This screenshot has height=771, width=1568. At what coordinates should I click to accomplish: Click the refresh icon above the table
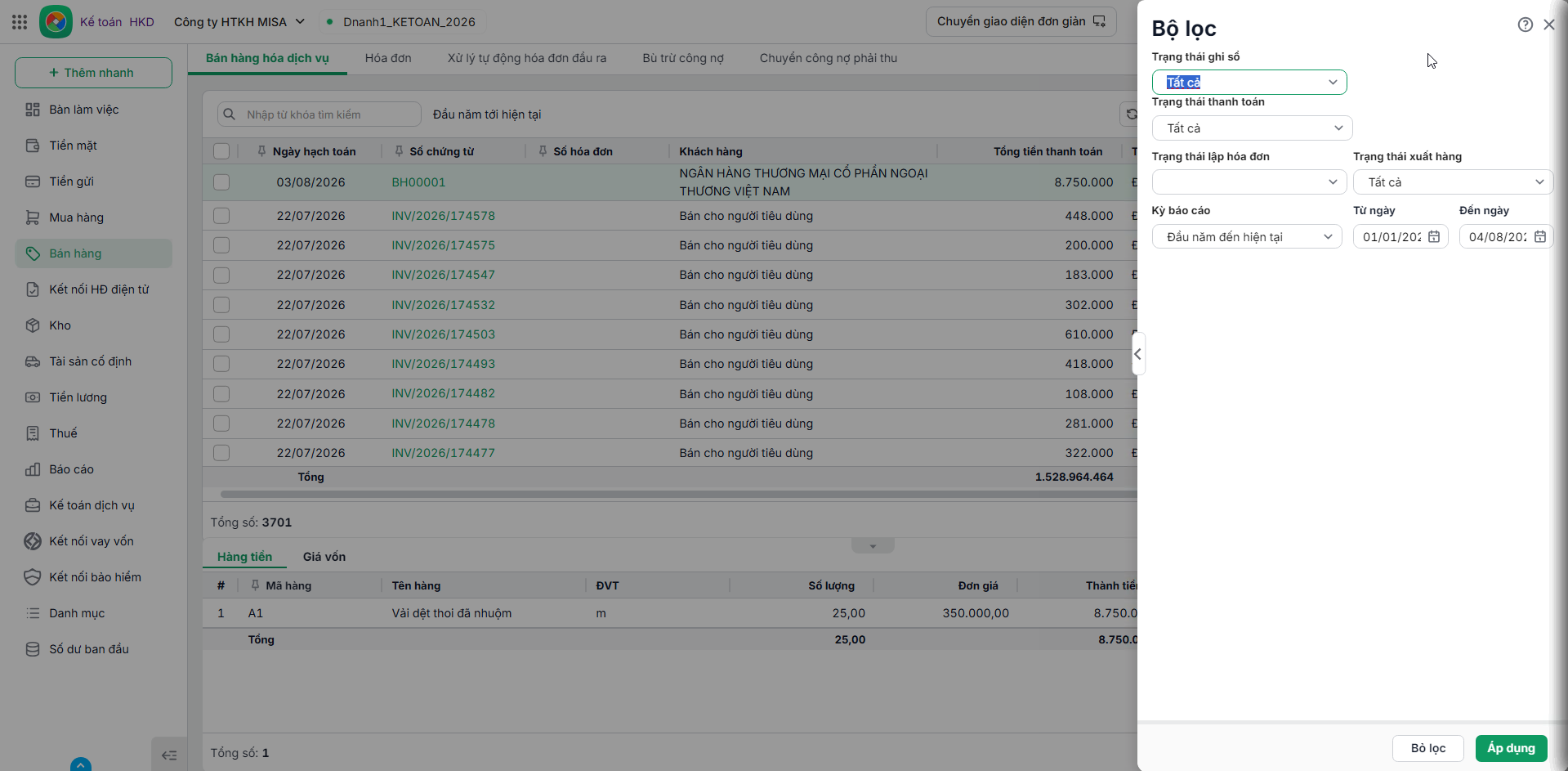(x=1131, y=114)
